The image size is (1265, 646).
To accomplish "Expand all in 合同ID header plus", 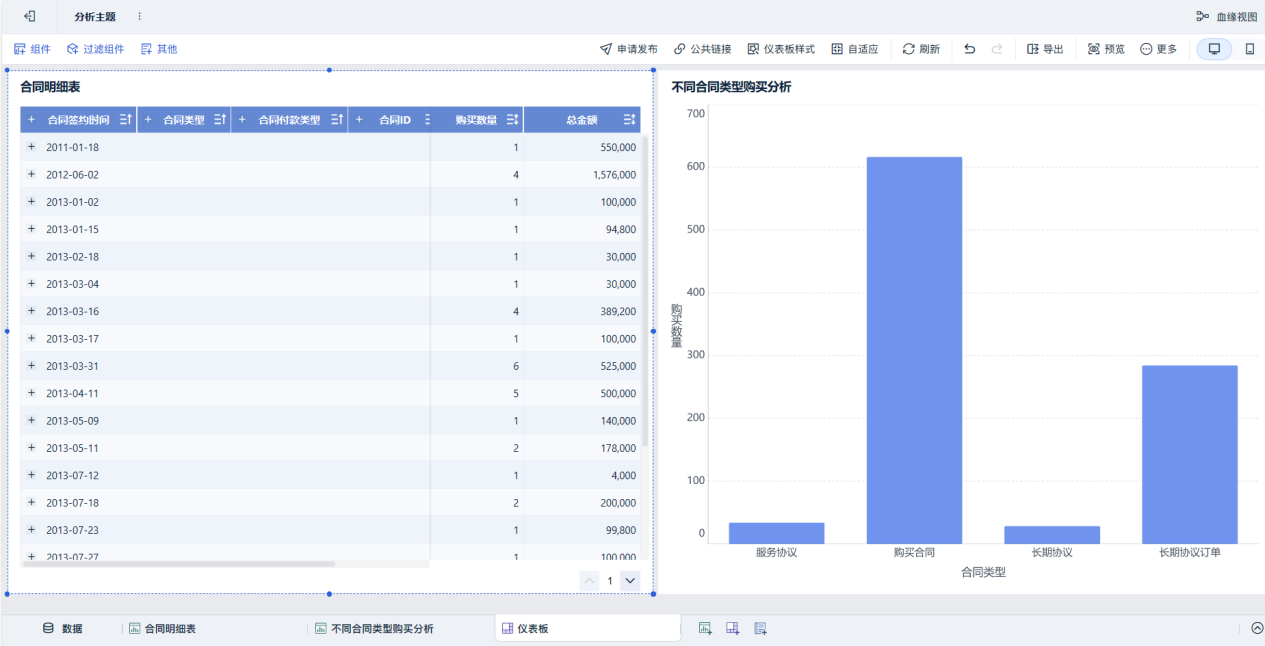I will point(359,120).
